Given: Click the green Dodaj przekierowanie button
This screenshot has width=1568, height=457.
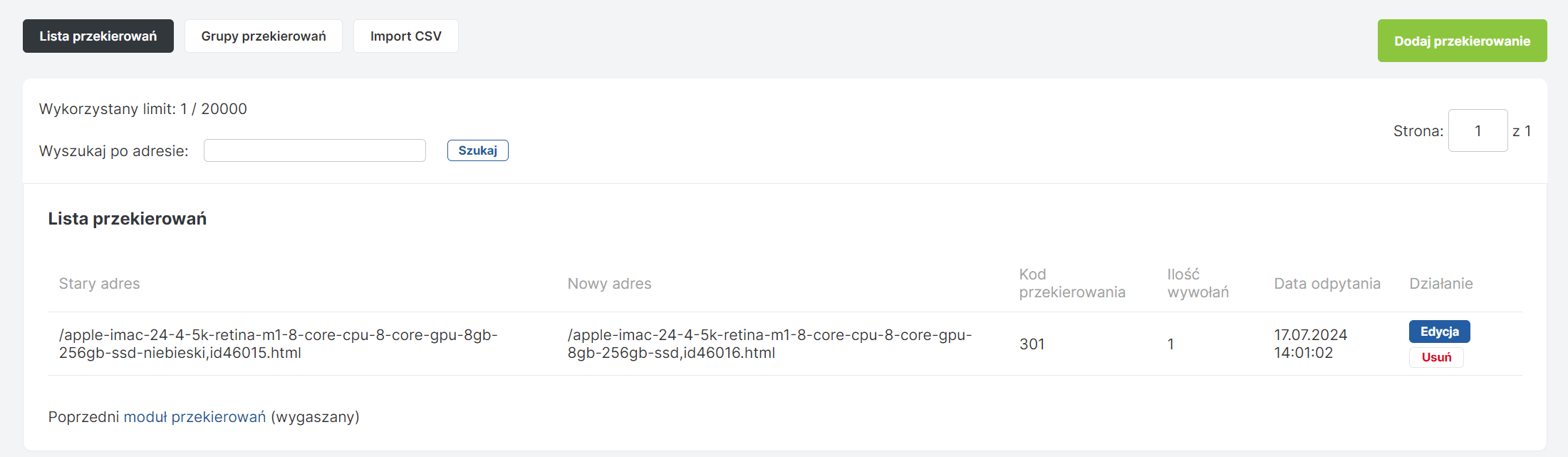Looking at the screenshot, I should 1462,41.
